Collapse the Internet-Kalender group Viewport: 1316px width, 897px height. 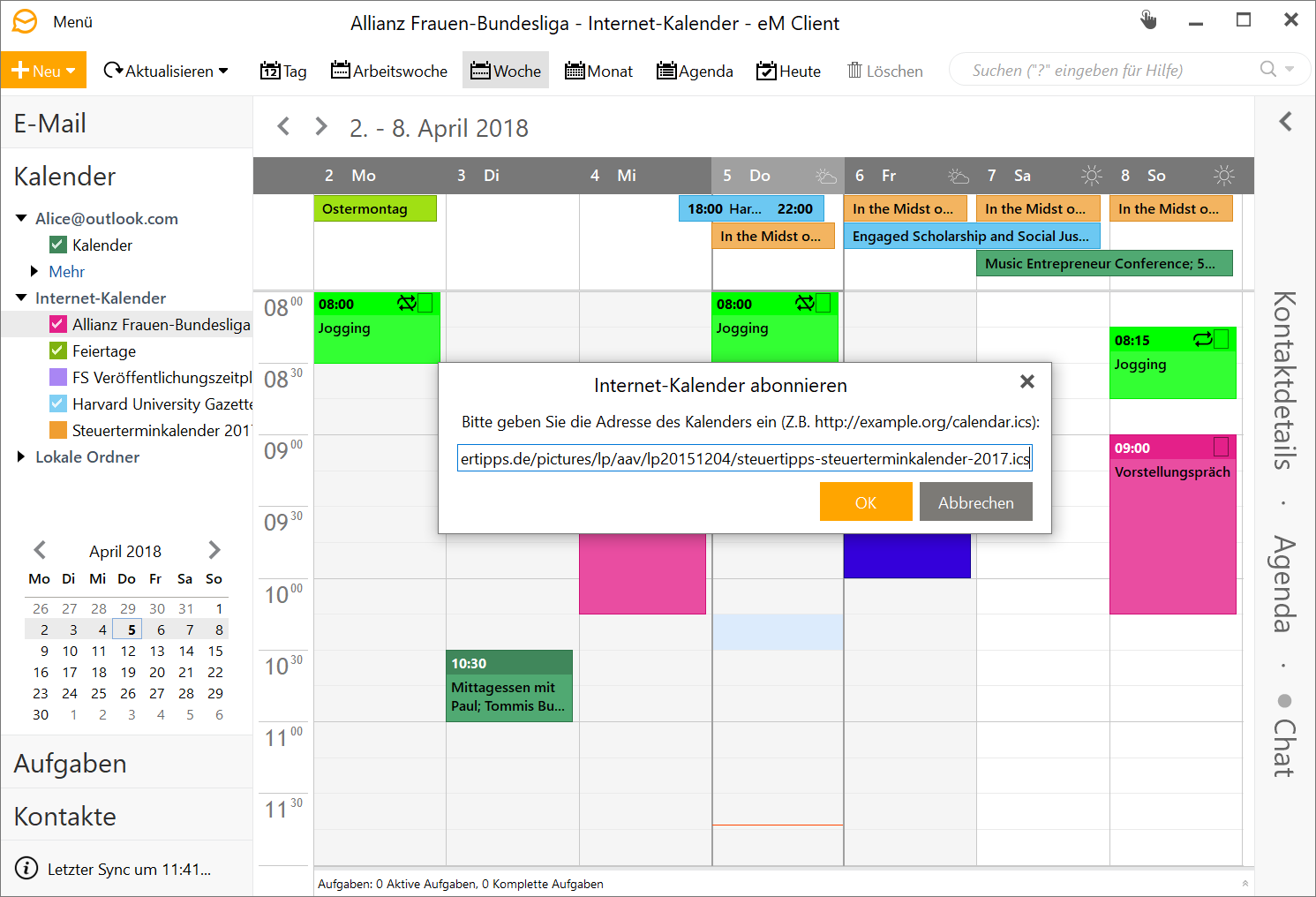(x=21, y=298)
